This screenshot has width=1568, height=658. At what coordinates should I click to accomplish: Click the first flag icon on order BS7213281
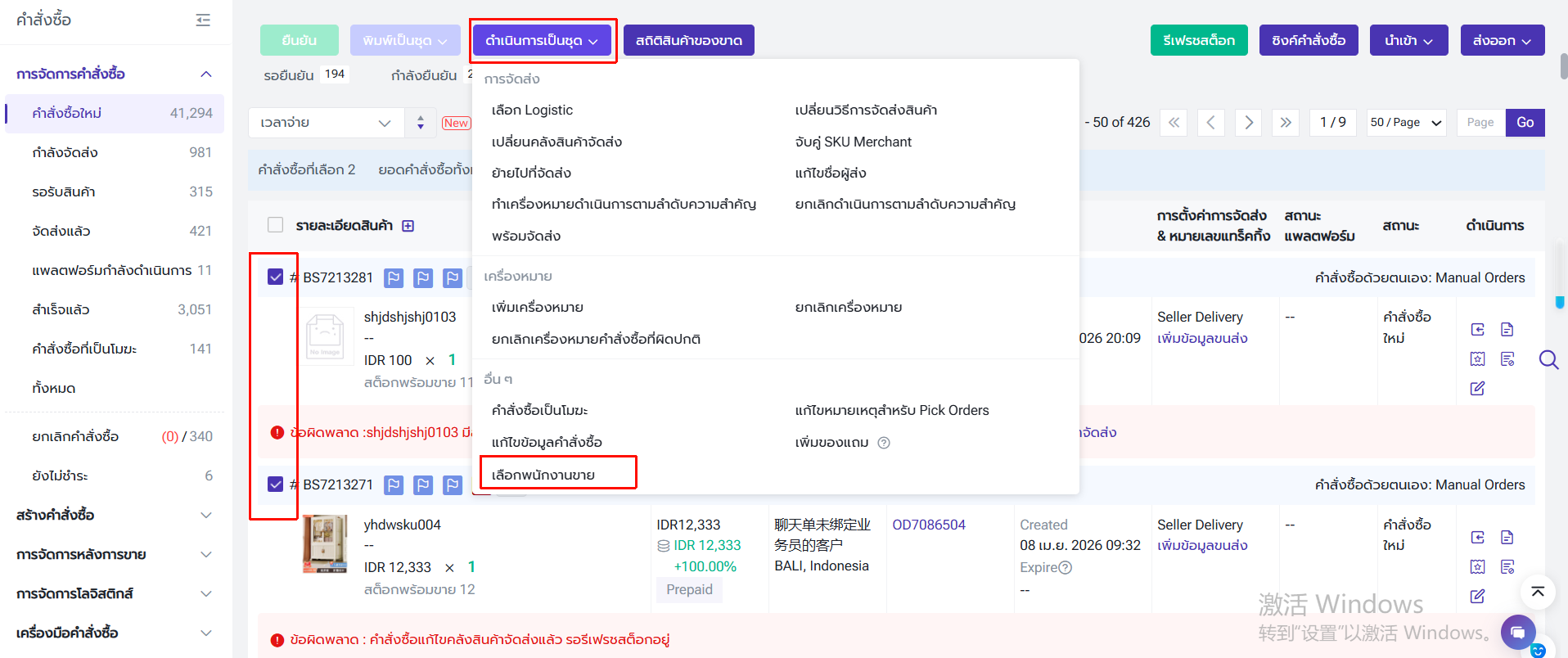[x=394, y=278]
